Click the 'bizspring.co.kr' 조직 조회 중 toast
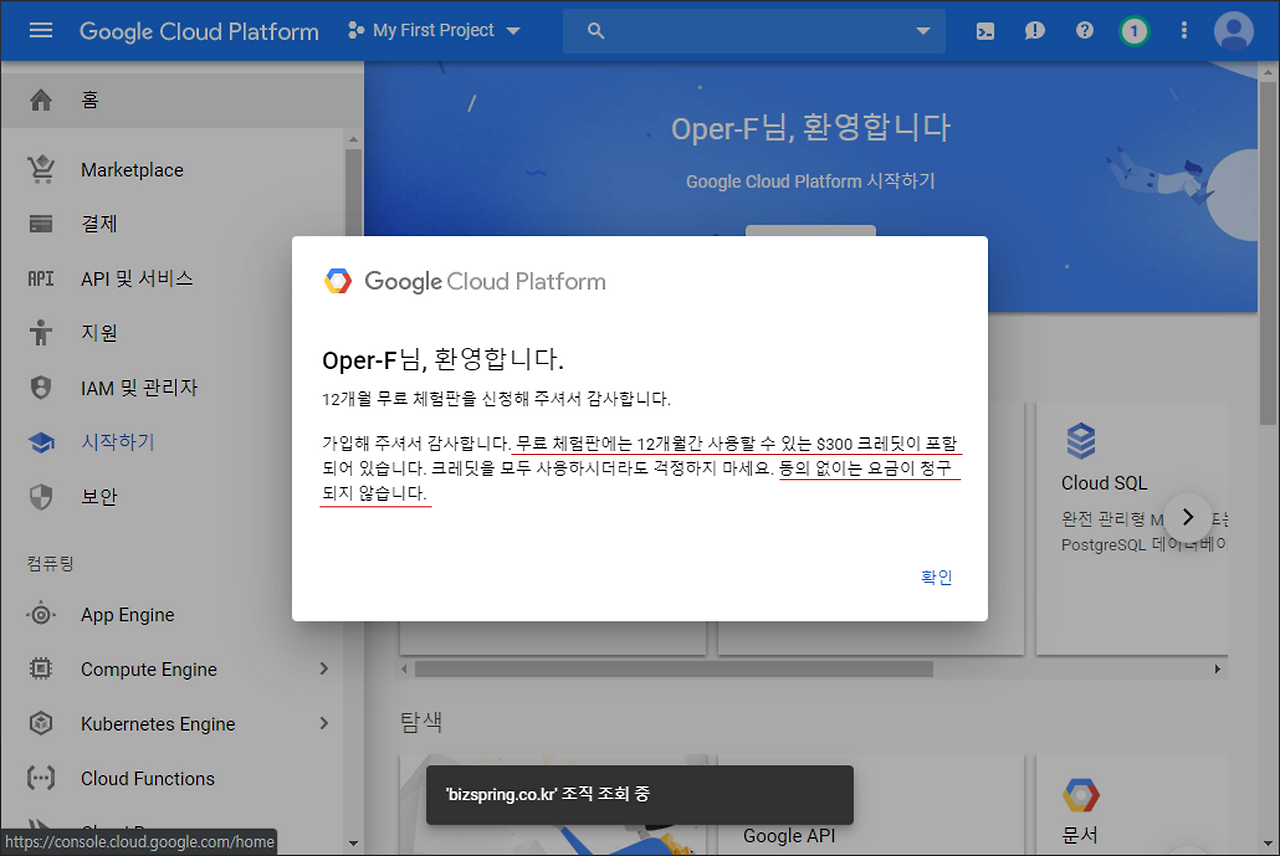Image resolution: width=1280 pixels, height=856 pixels. 640,795
